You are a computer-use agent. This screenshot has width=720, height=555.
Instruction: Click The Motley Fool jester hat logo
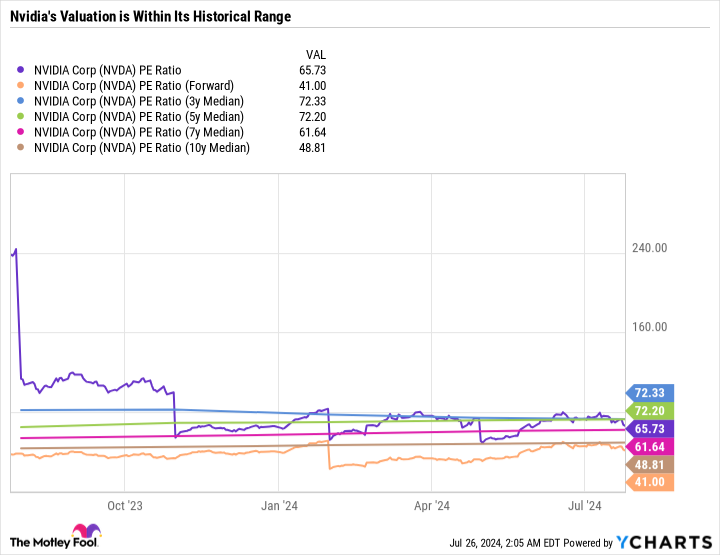click(86, 531)
